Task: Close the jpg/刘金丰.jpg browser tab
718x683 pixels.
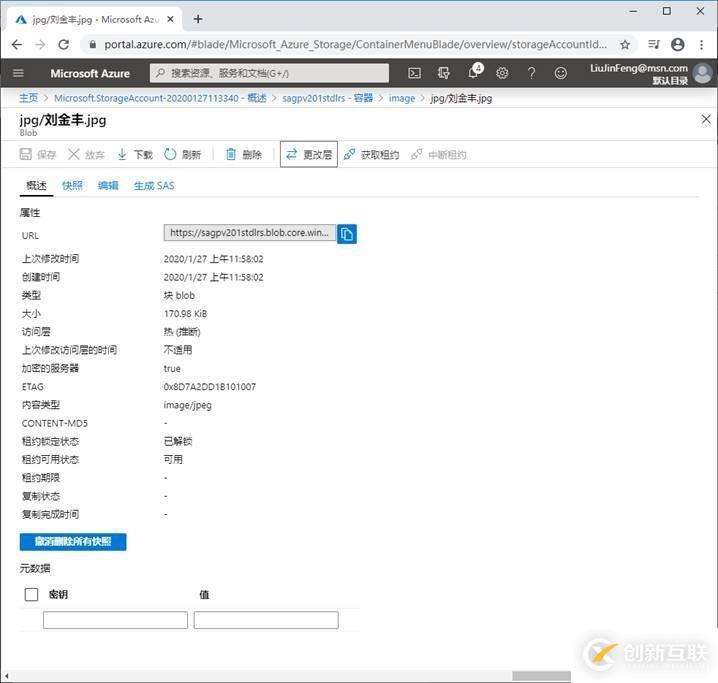Action: (x=170, y=19)
